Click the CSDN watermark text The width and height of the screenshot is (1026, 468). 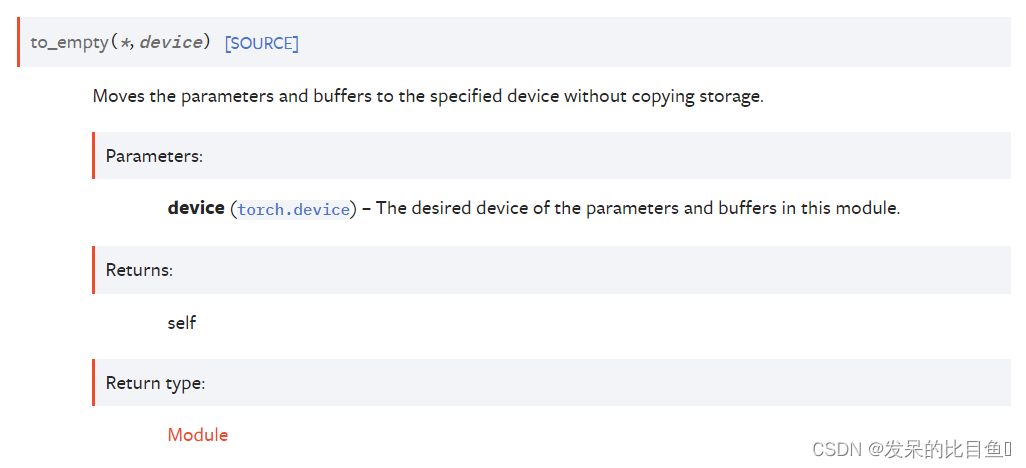pyautogui.click(x=837, y=449)
